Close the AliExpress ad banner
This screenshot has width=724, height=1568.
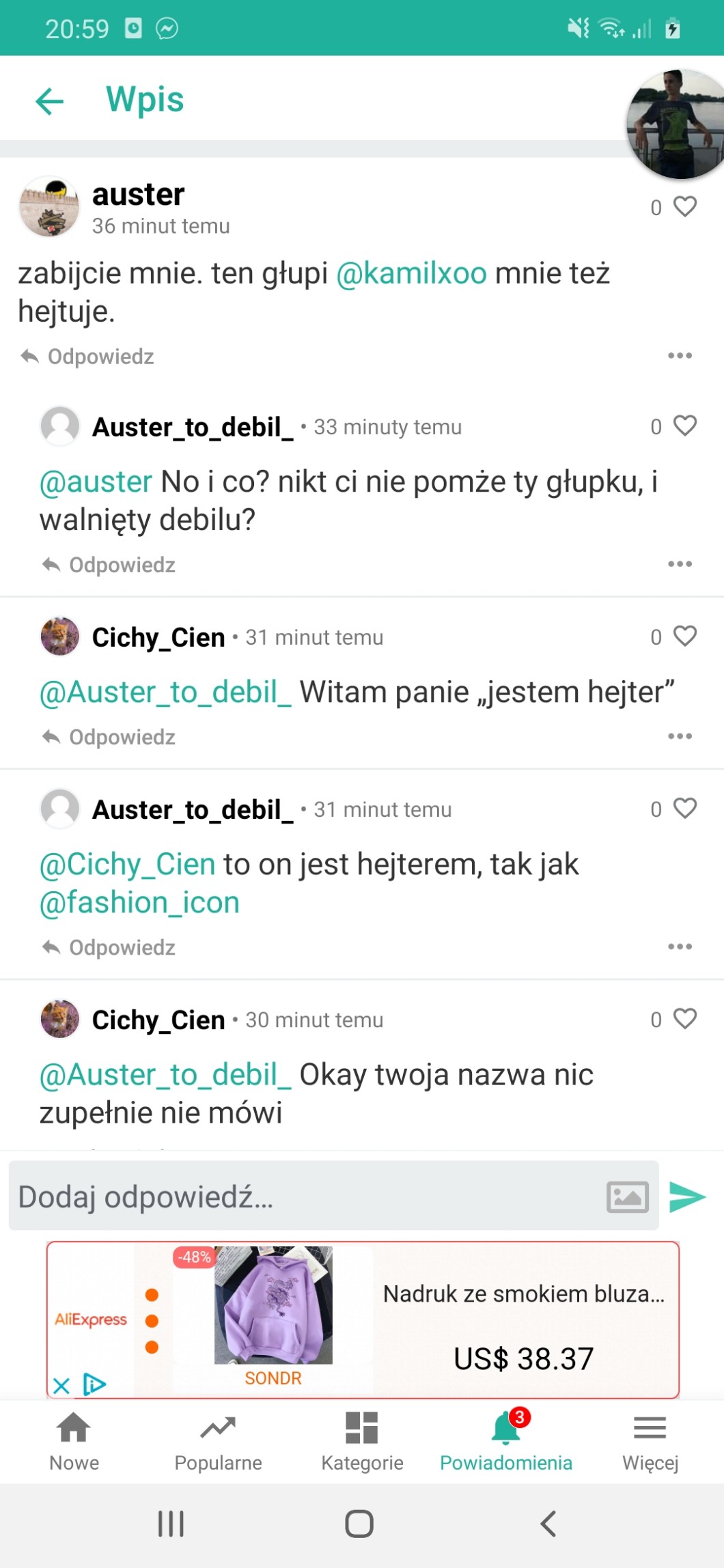pyautogui.click(x=61, y=1385)
